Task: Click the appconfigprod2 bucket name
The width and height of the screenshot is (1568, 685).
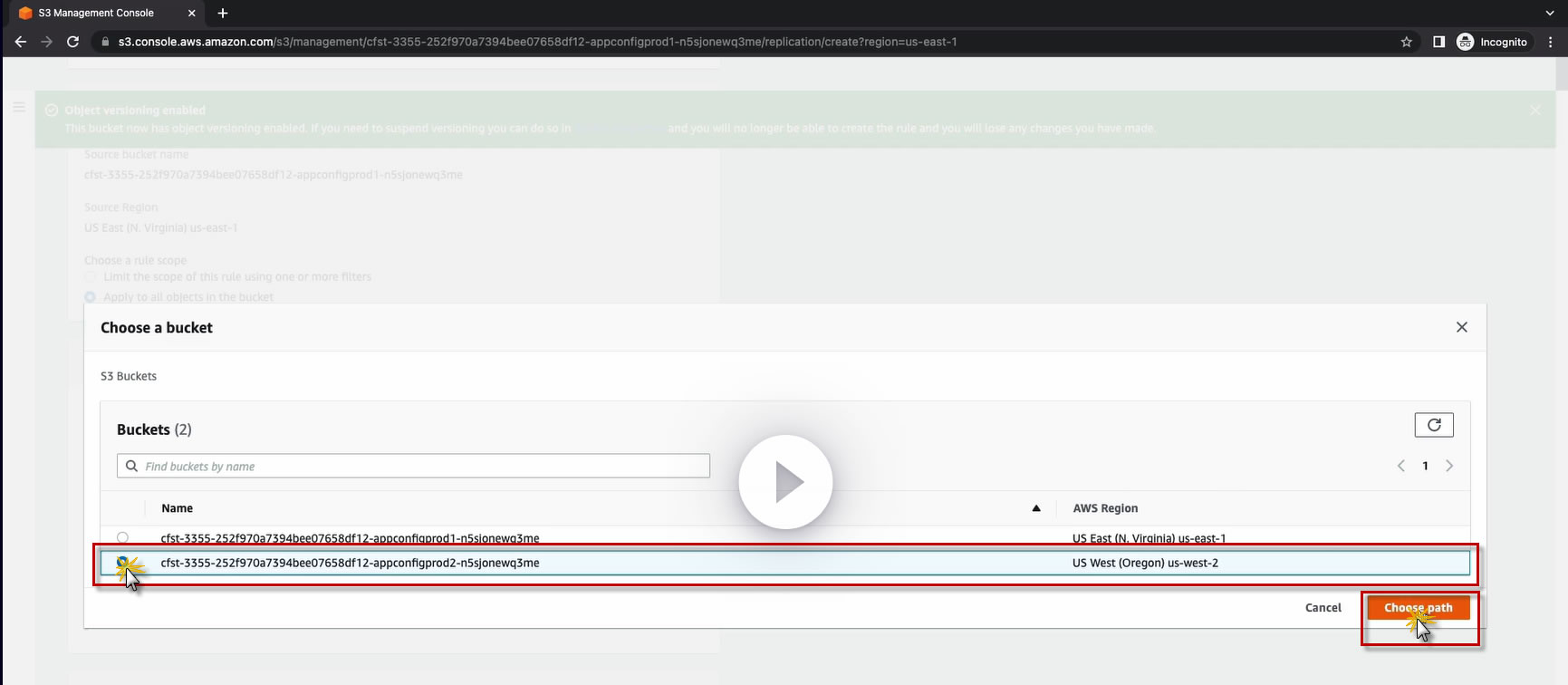Action: click(x=350, y=563)
